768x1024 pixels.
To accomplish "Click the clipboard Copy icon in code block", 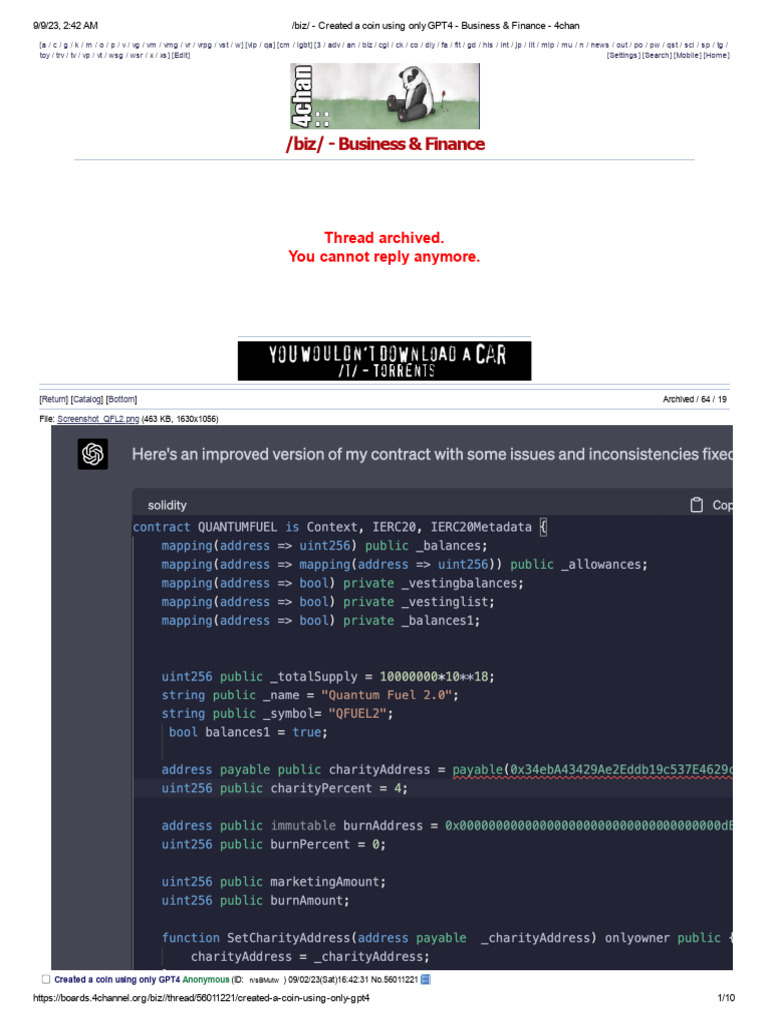I will pos(697,505).
